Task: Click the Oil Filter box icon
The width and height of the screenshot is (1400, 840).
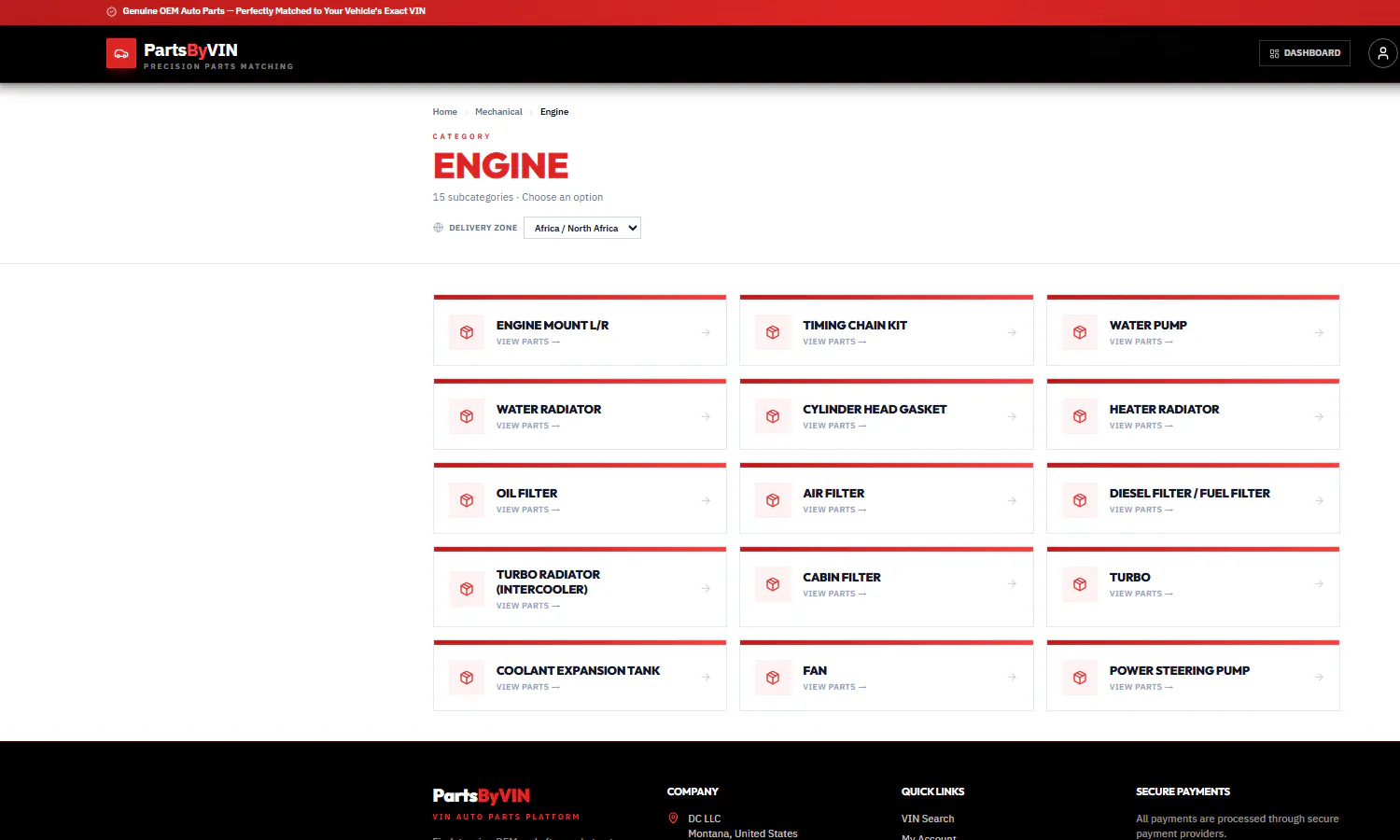Action: coord(467,500)
